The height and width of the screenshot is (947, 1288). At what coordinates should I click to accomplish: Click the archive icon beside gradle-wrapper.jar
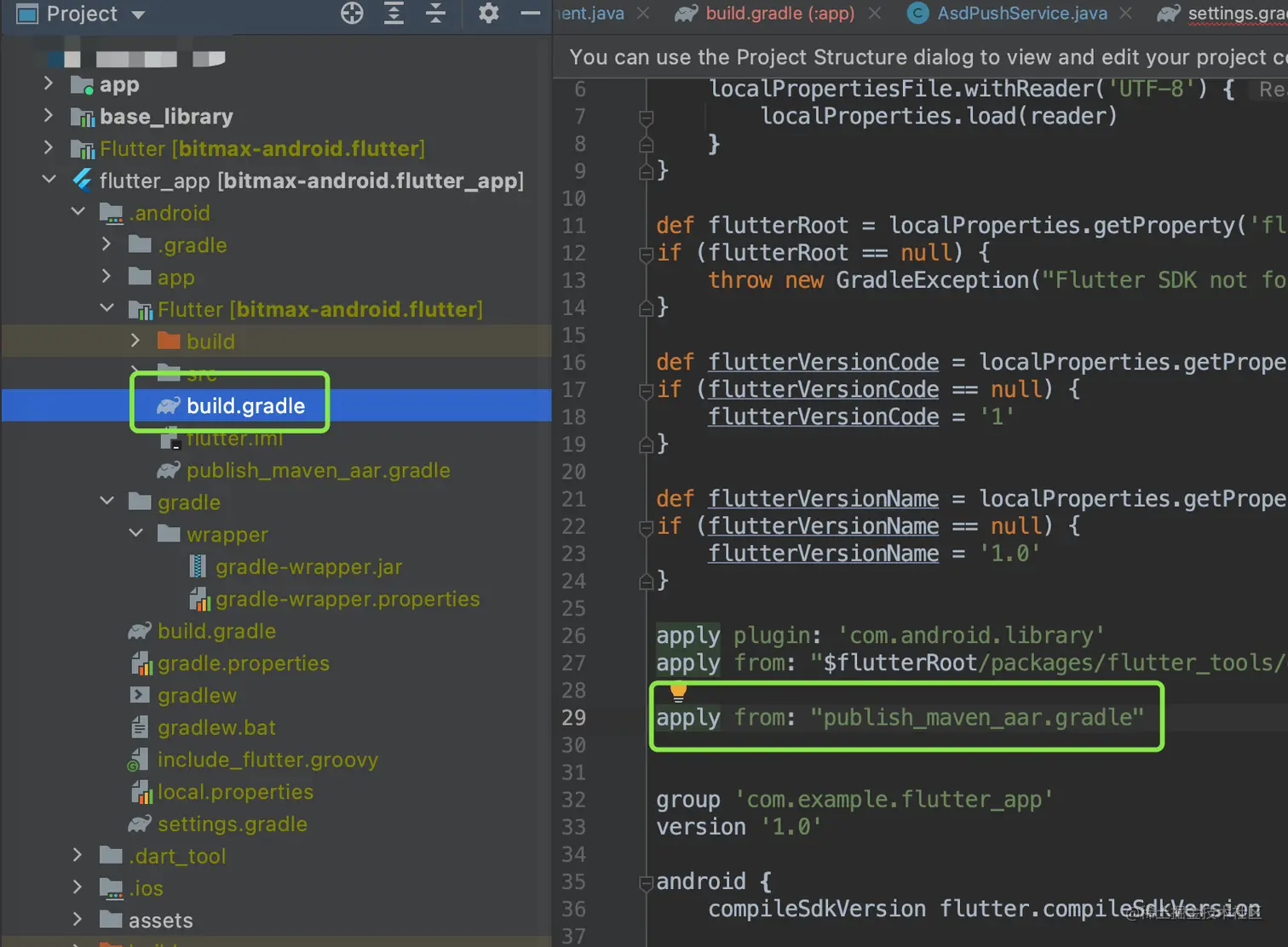[x=198, y=566]
